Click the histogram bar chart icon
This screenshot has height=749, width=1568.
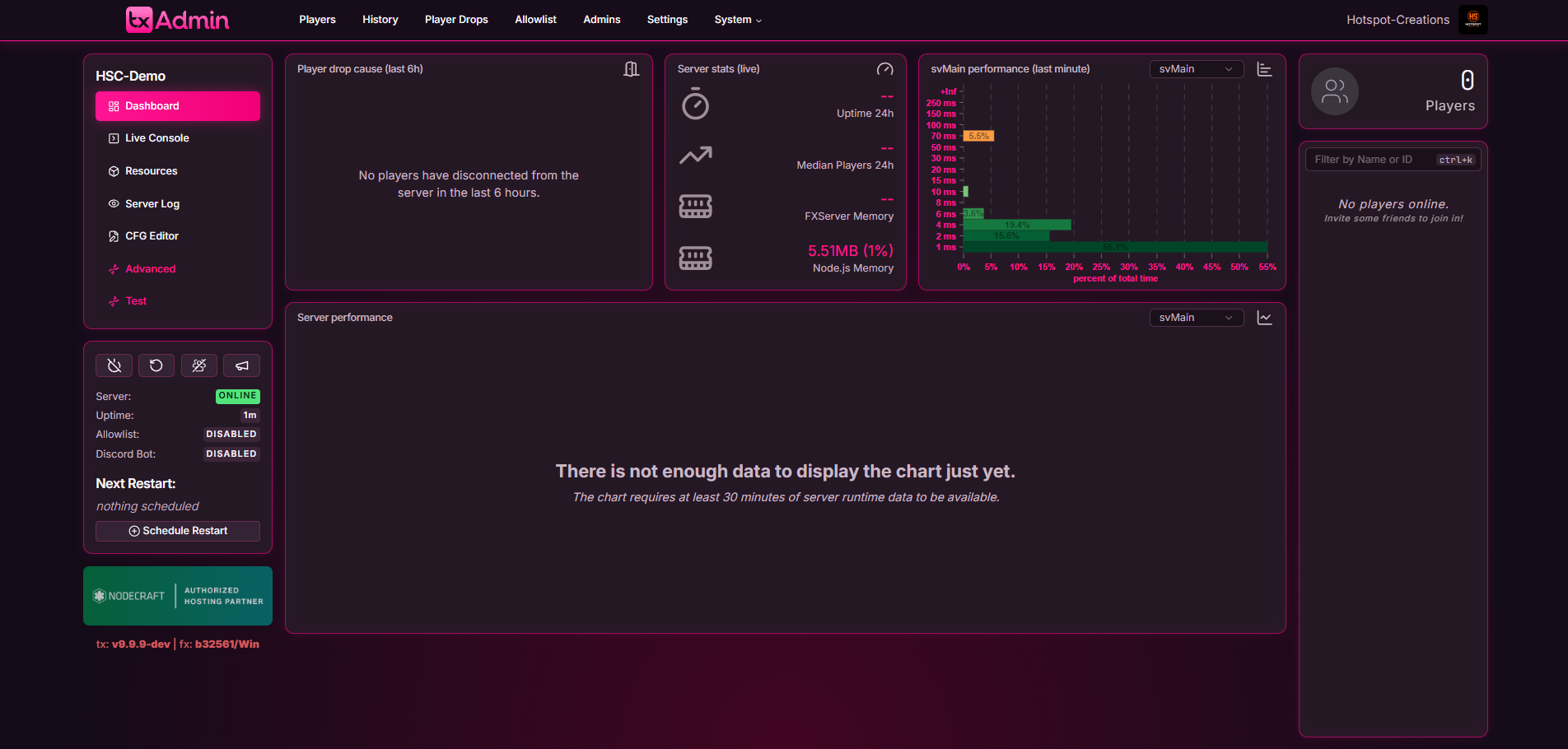pyautogui.click(x=1265, y=69)
